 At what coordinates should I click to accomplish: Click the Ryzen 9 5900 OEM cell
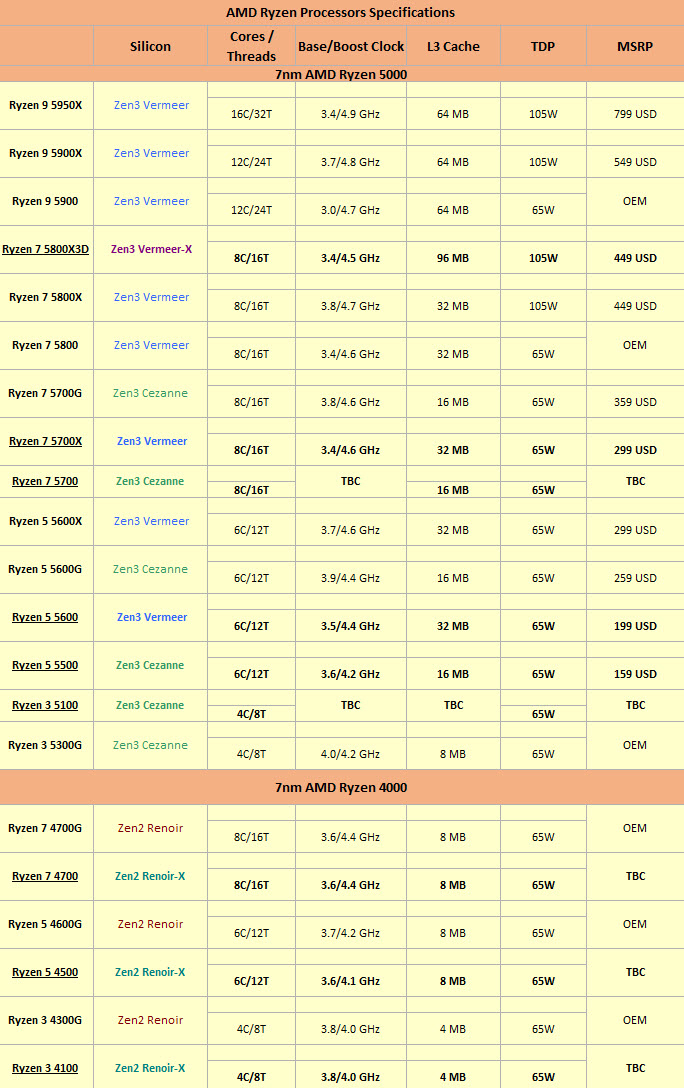pos(635,201)
